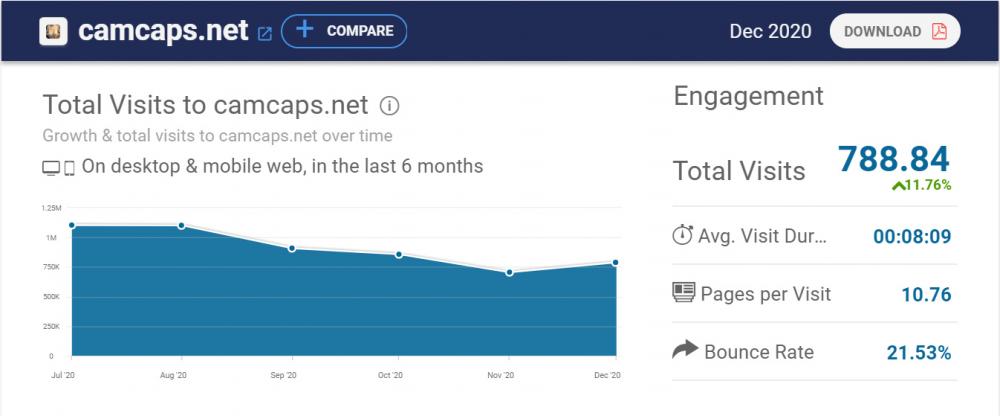Select the Dec 2020 date label
This screenshot has width=1000, height=416.
click(x=769, y=31)
